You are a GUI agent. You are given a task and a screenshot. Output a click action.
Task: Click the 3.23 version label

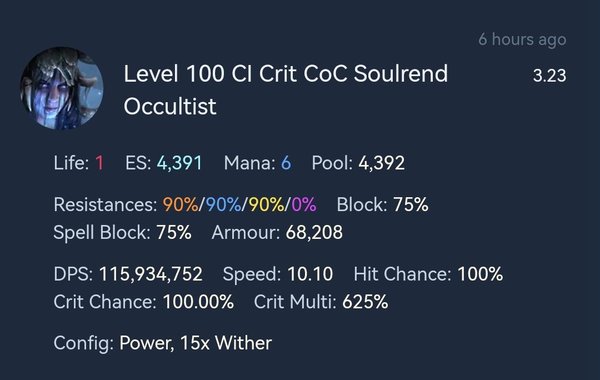coord(549,76)
